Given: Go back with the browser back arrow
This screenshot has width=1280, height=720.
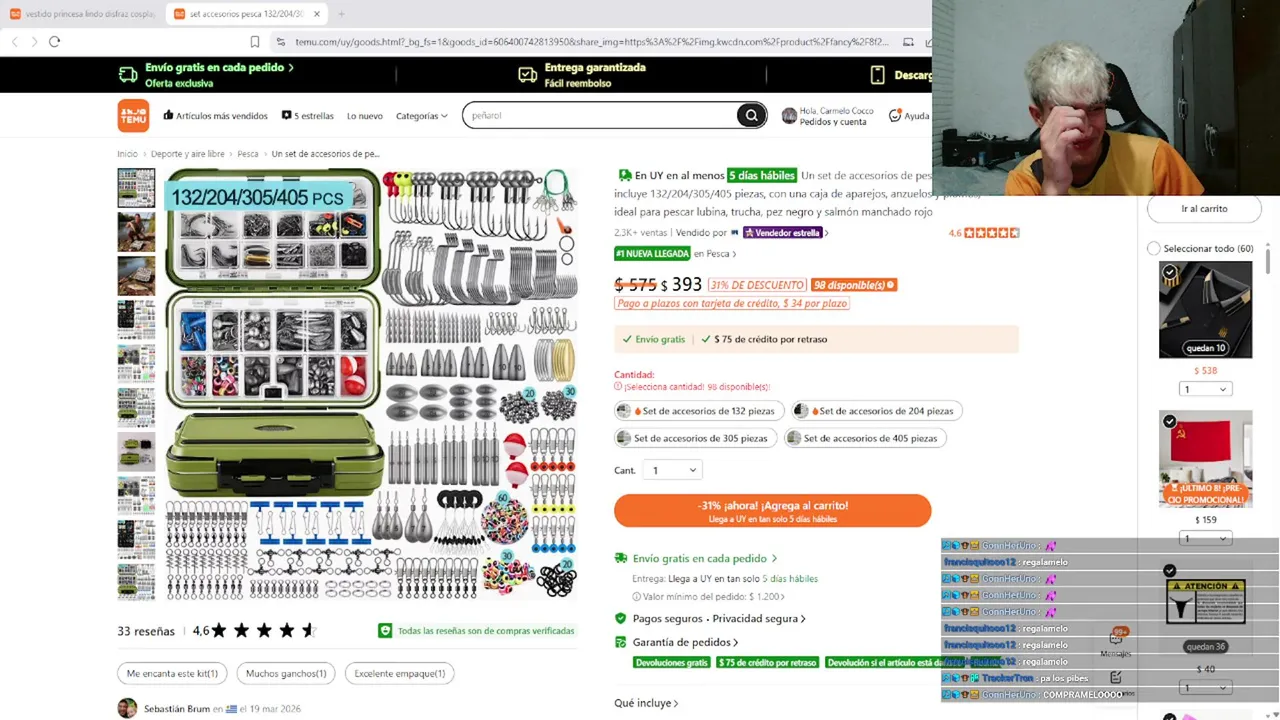Looking at the screenshot, I should tap(14, 41).
